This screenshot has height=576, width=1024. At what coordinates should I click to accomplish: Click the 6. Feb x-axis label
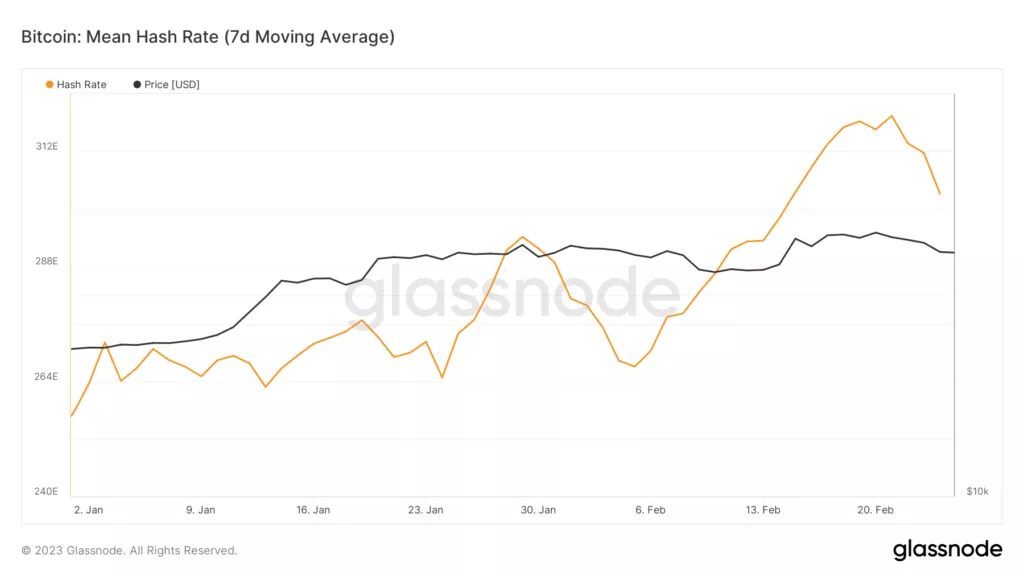tap(650, 510)
